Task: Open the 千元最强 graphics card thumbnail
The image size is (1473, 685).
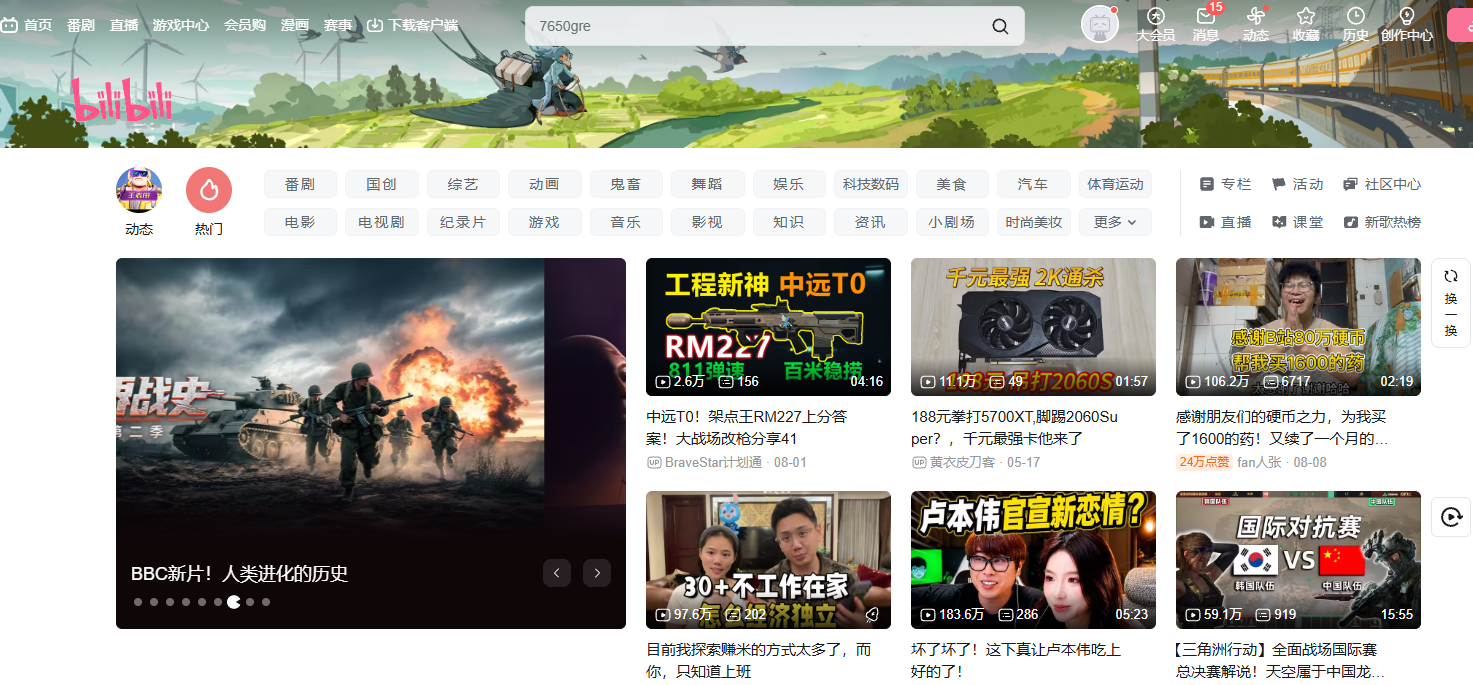Action: click(x=1033, y=327)
